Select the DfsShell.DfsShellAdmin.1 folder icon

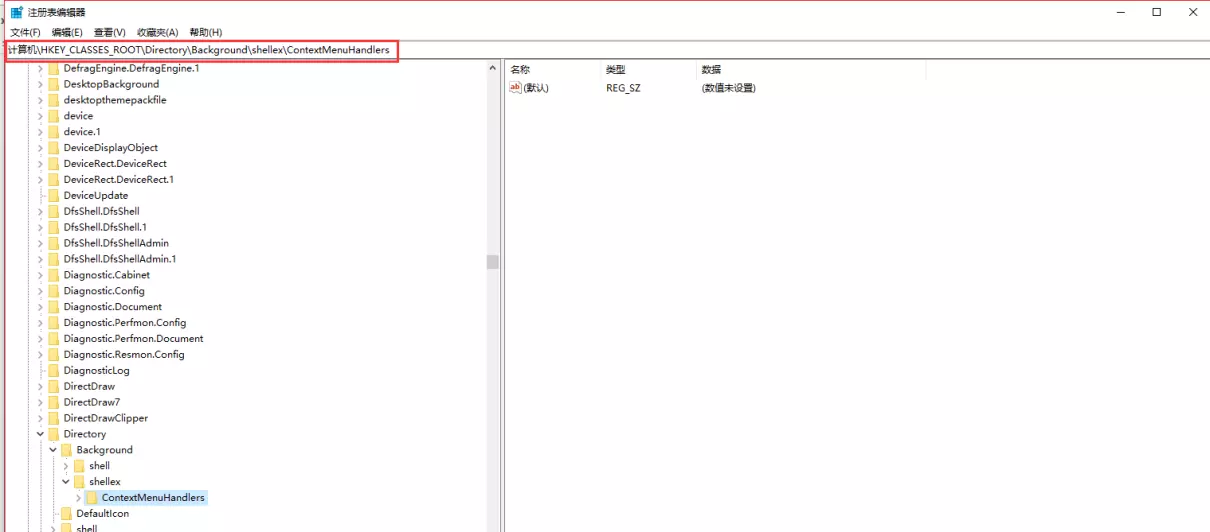pos(54,259)
